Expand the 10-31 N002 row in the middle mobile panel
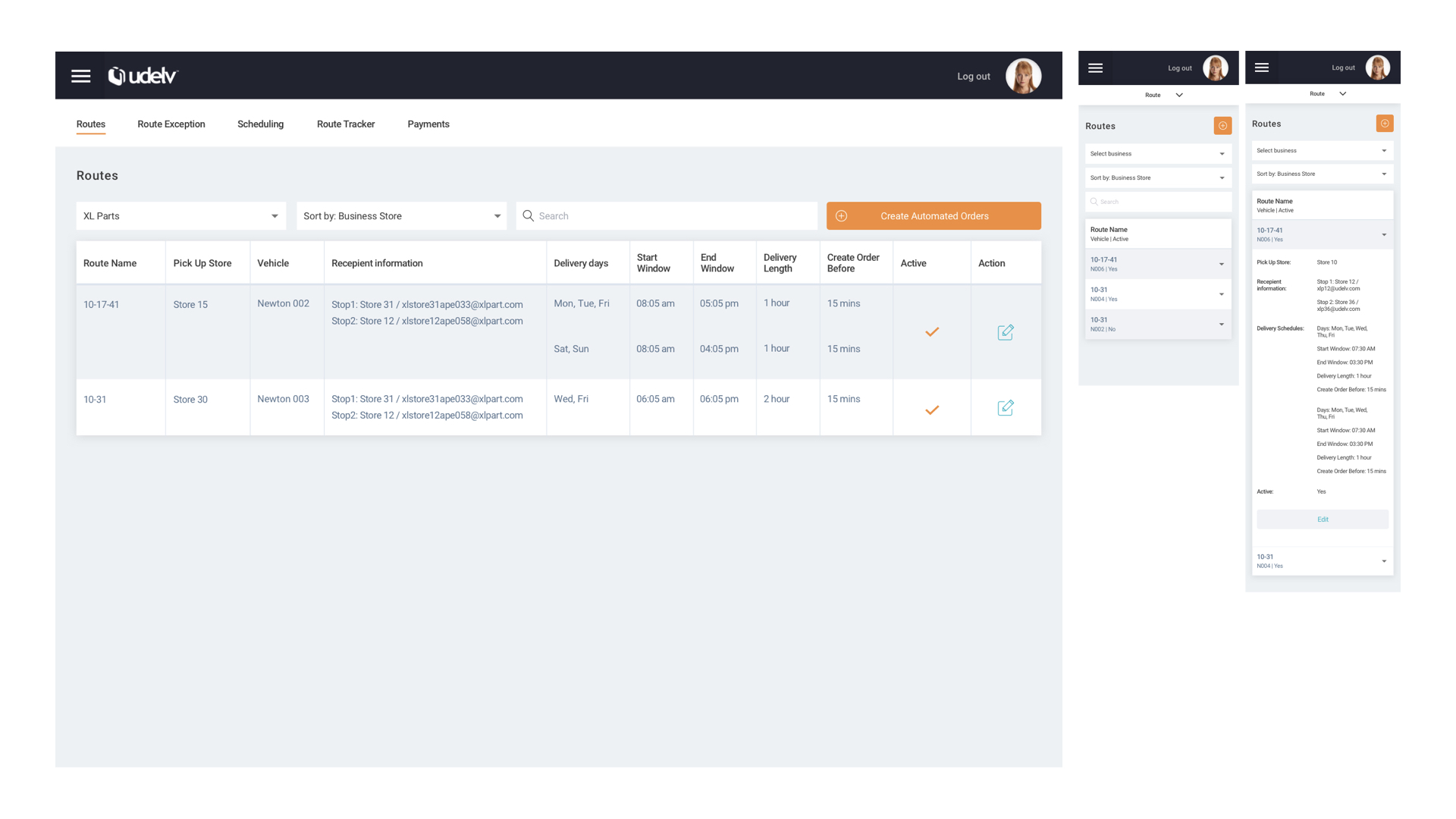Viewport: 1456px width, 819px height. [x=1158, y=325]
